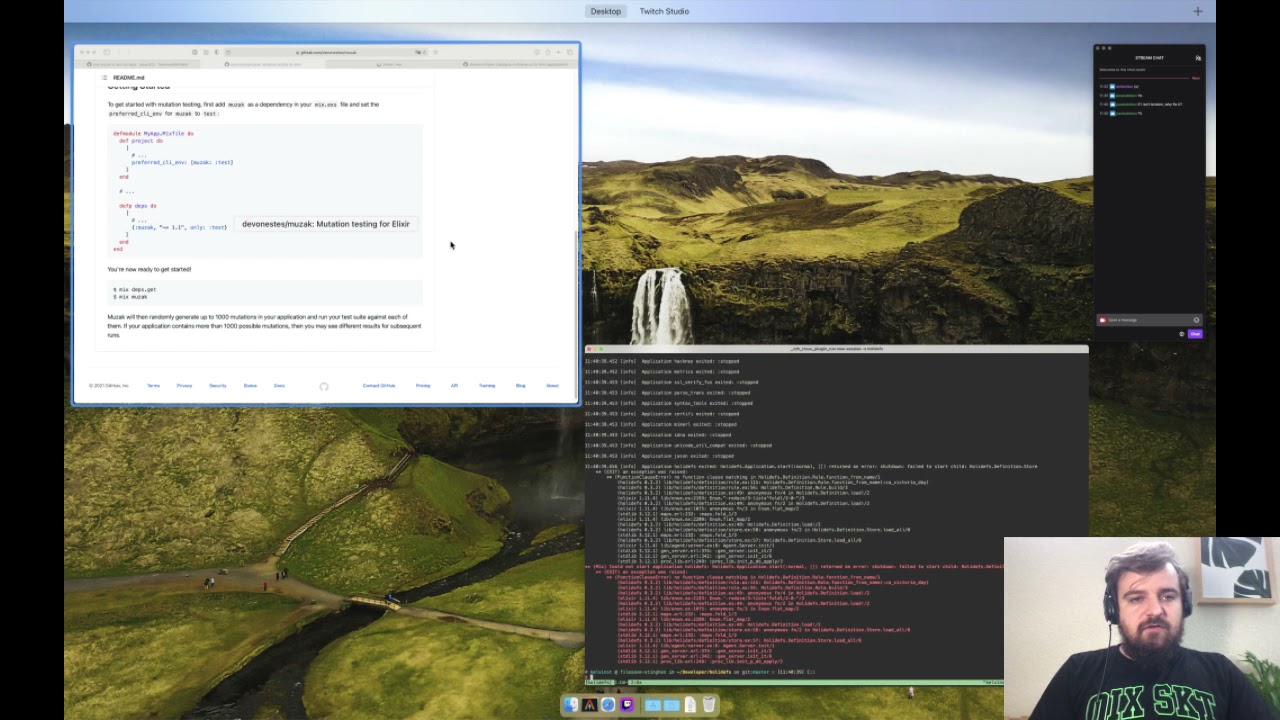
Task: Open the Blog footer link
Action: pyautogui.click(x=520, y=385)
